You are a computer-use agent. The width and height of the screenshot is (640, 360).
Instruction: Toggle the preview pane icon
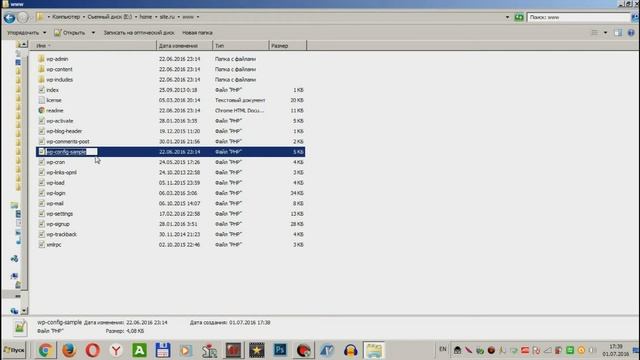[x=618, y=33]
